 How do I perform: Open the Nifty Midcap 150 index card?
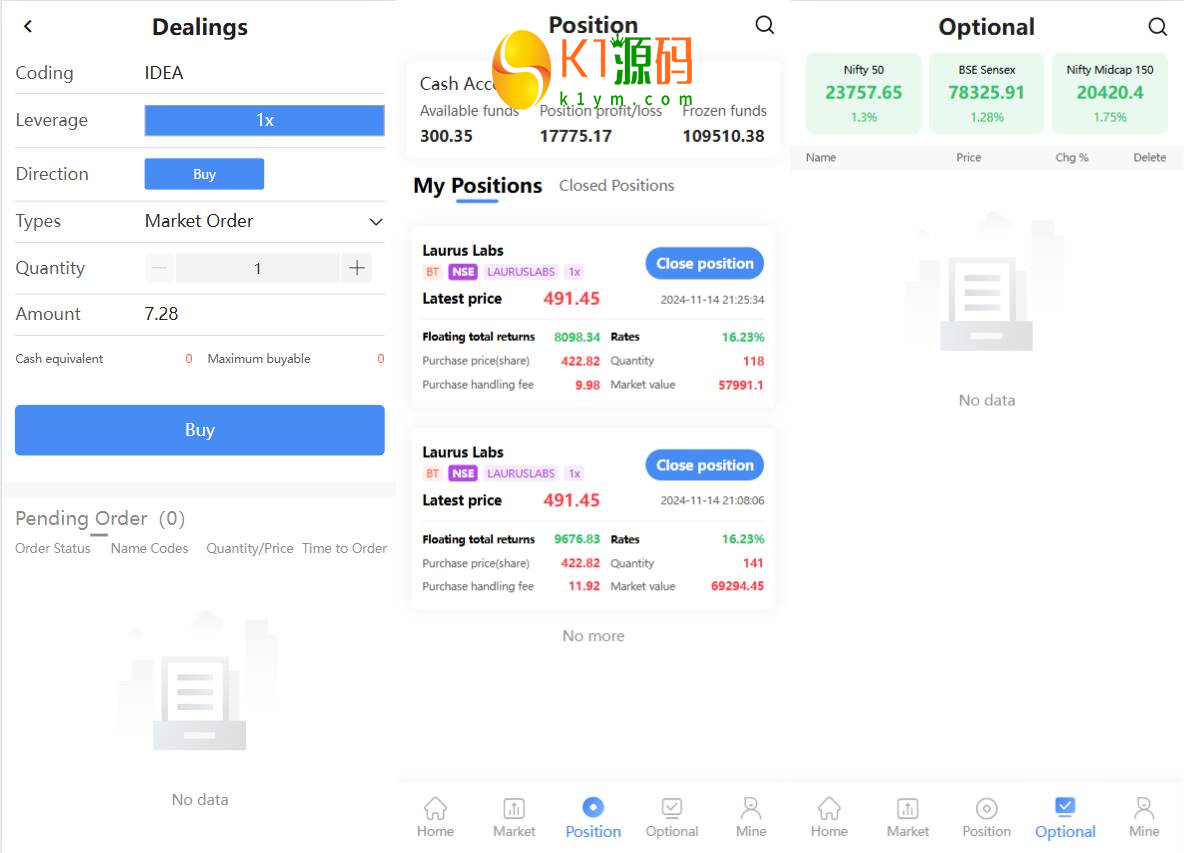(1109, 93)
